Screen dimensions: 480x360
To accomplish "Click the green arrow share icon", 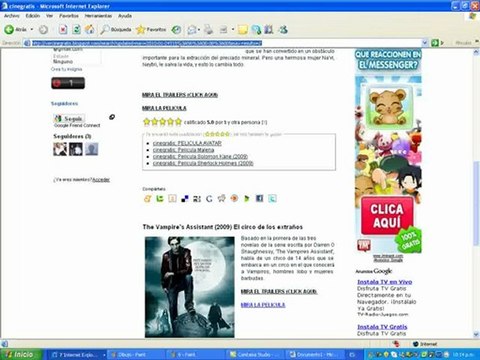I will 247,199.
